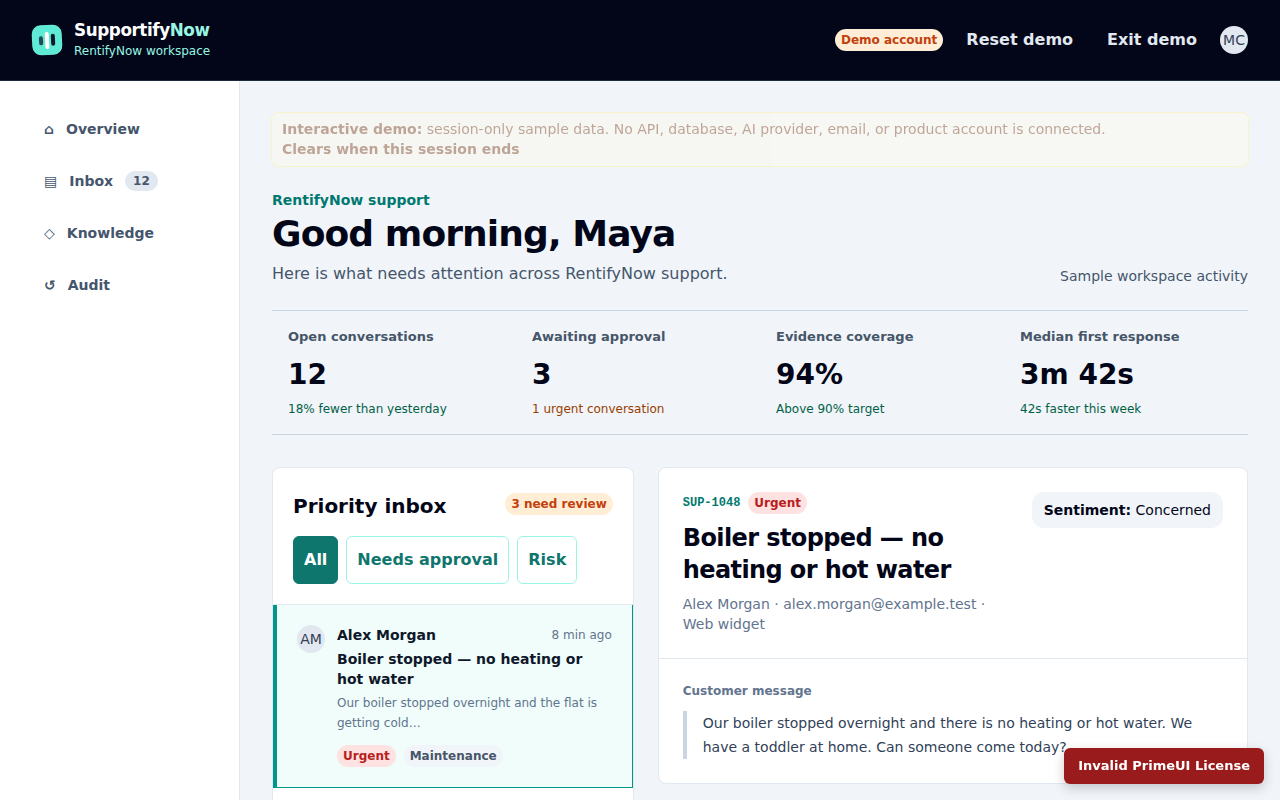Click the 18% fewer than yesterday text
This screenshot has height=800, width=1280.
367,409
